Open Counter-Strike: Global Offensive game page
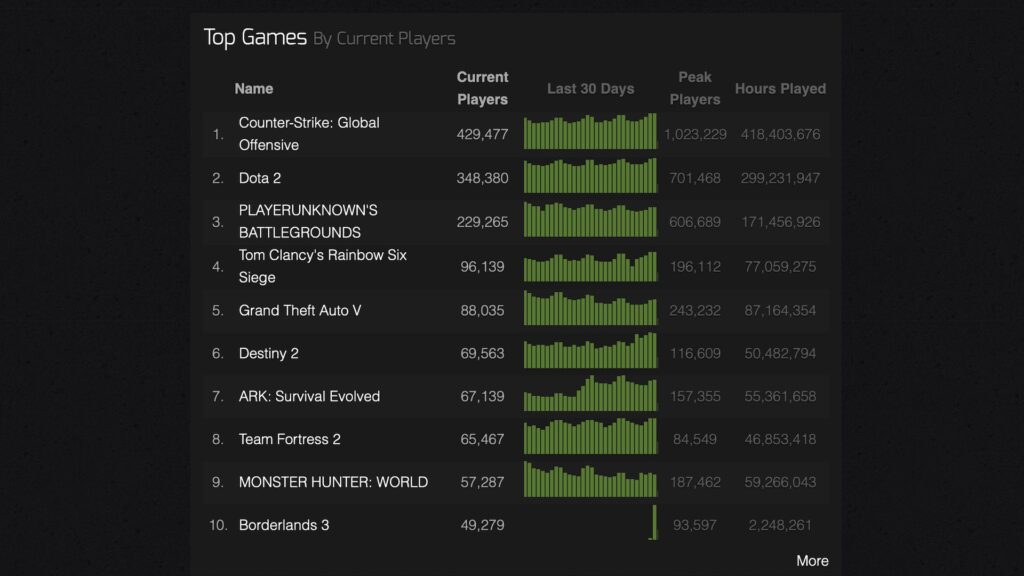 (x=309, y=134)
